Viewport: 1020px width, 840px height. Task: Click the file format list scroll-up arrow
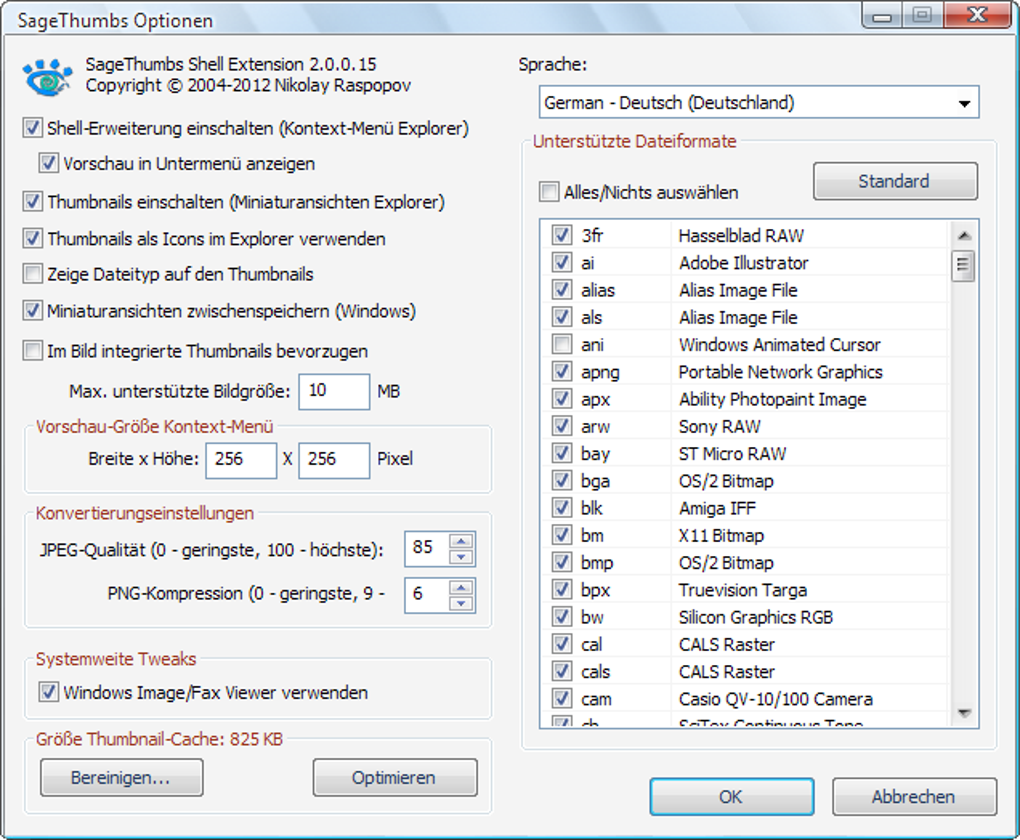tap(964, 235)
